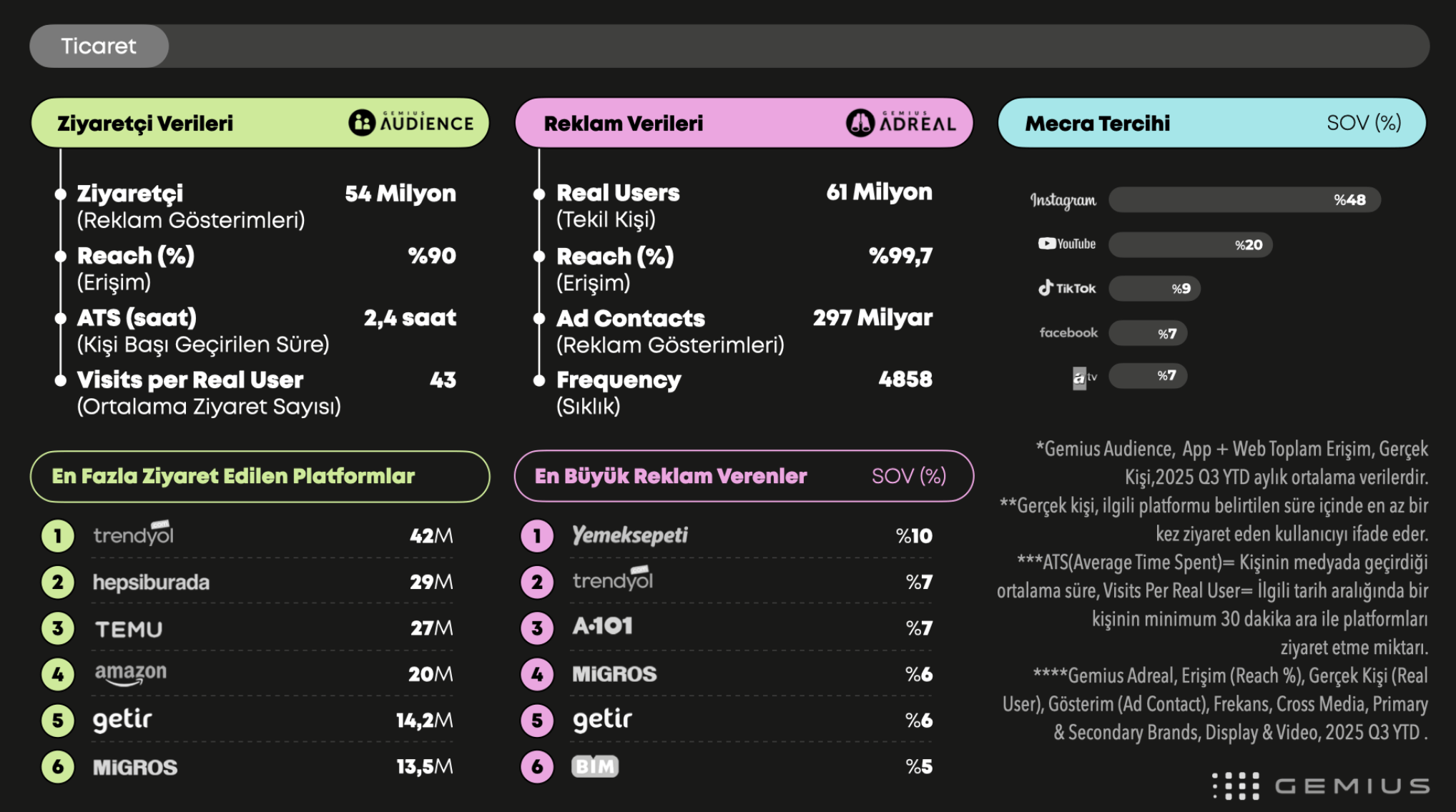This screenshot has width=1456, height=812.
Task: Click the Instagram logo
Action: pos(1063,200)
